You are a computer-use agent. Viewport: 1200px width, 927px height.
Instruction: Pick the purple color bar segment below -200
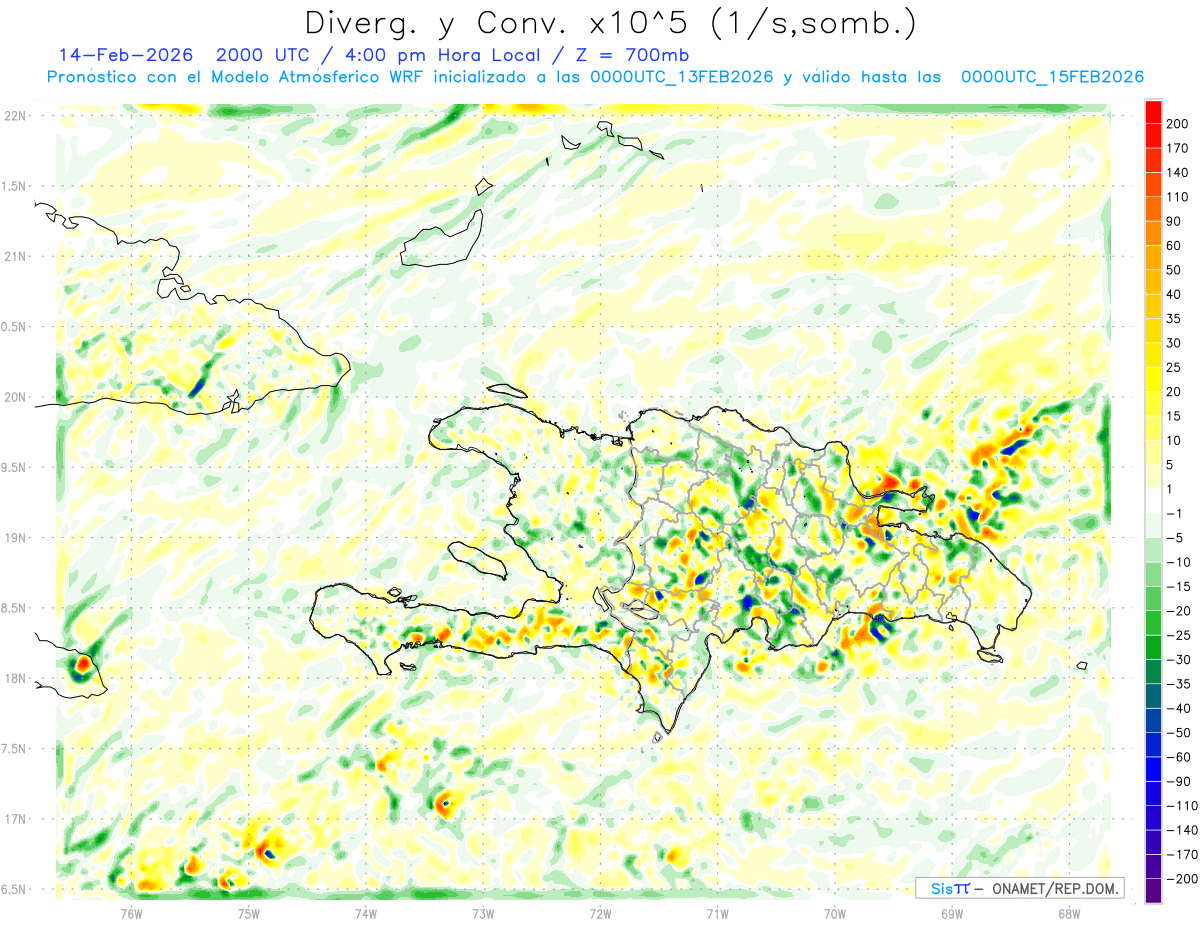[1153, 891]
